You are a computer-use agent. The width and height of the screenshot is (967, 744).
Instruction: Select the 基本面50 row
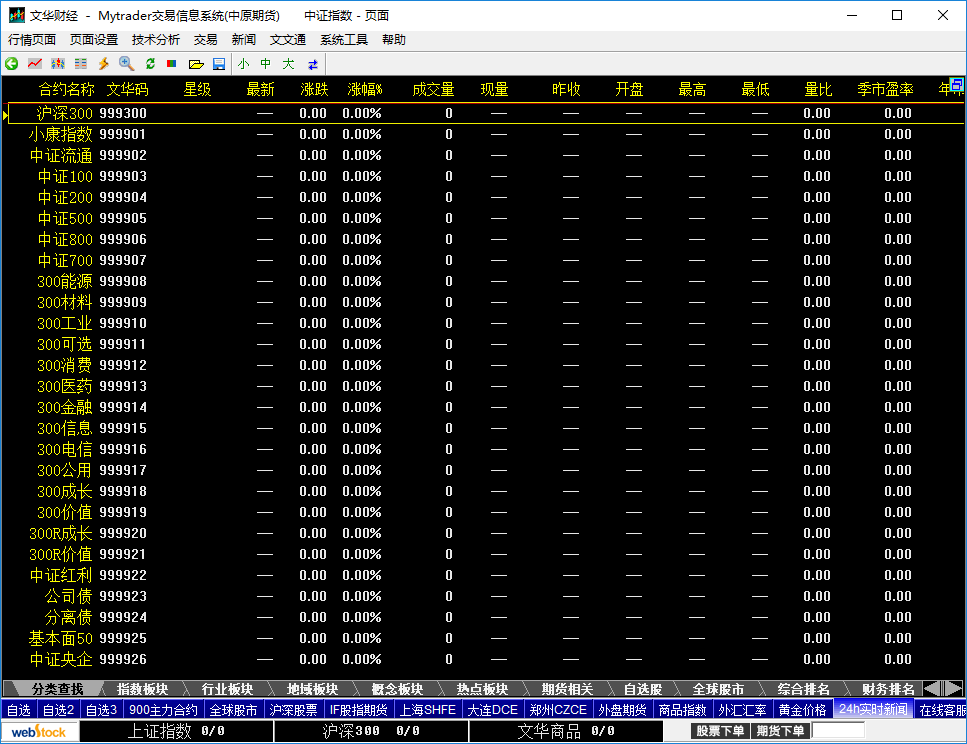484,638
